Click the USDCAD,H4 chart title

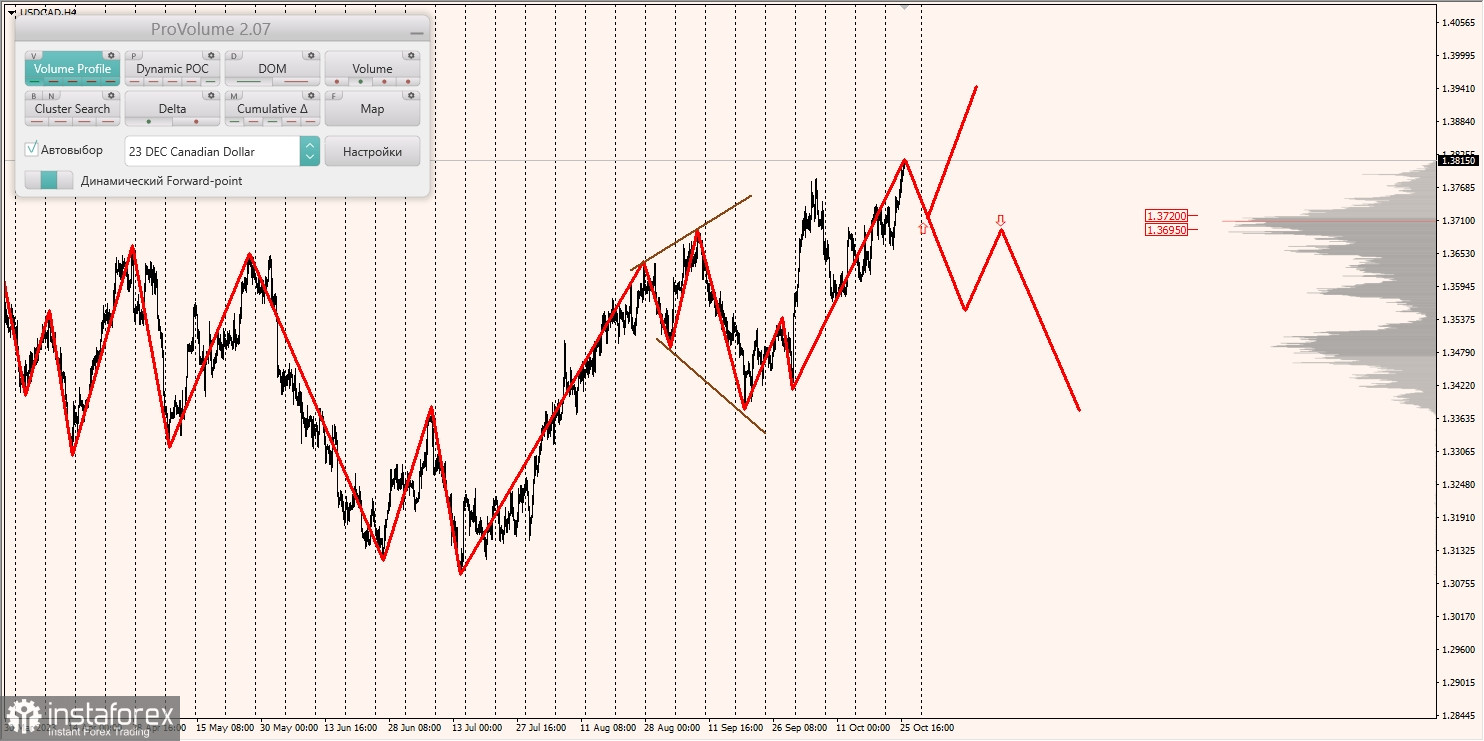[49, 12]
